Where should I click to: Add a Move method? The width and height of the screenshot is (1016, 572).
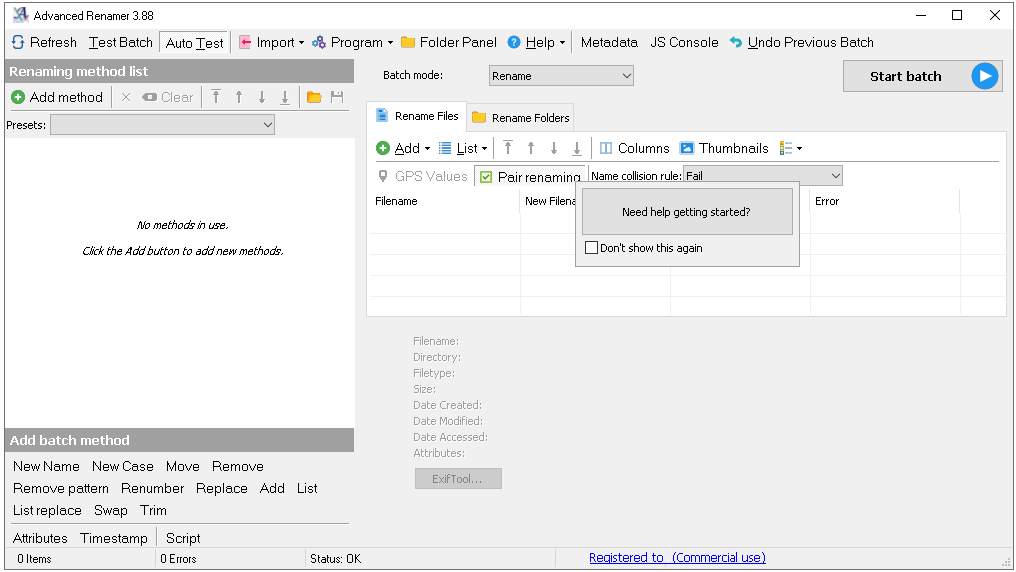[x=183, y=466]
